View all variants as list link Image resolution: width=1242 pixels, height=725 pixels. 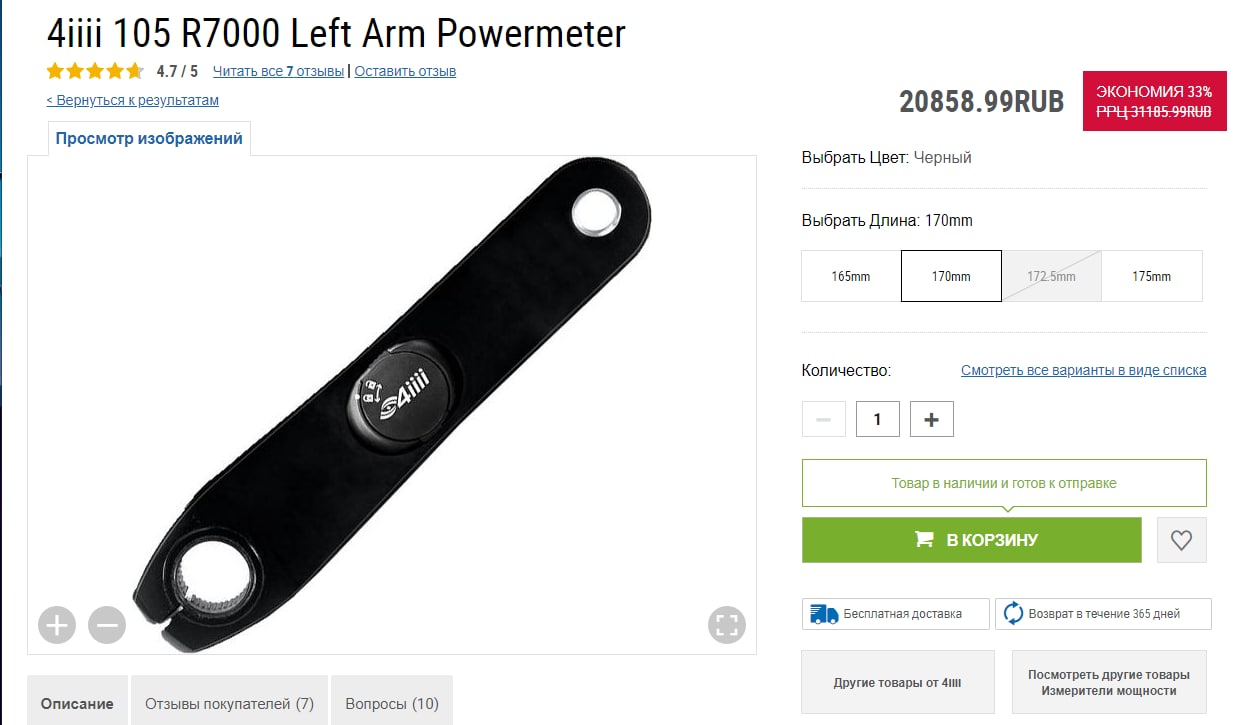pos(1084,370)
